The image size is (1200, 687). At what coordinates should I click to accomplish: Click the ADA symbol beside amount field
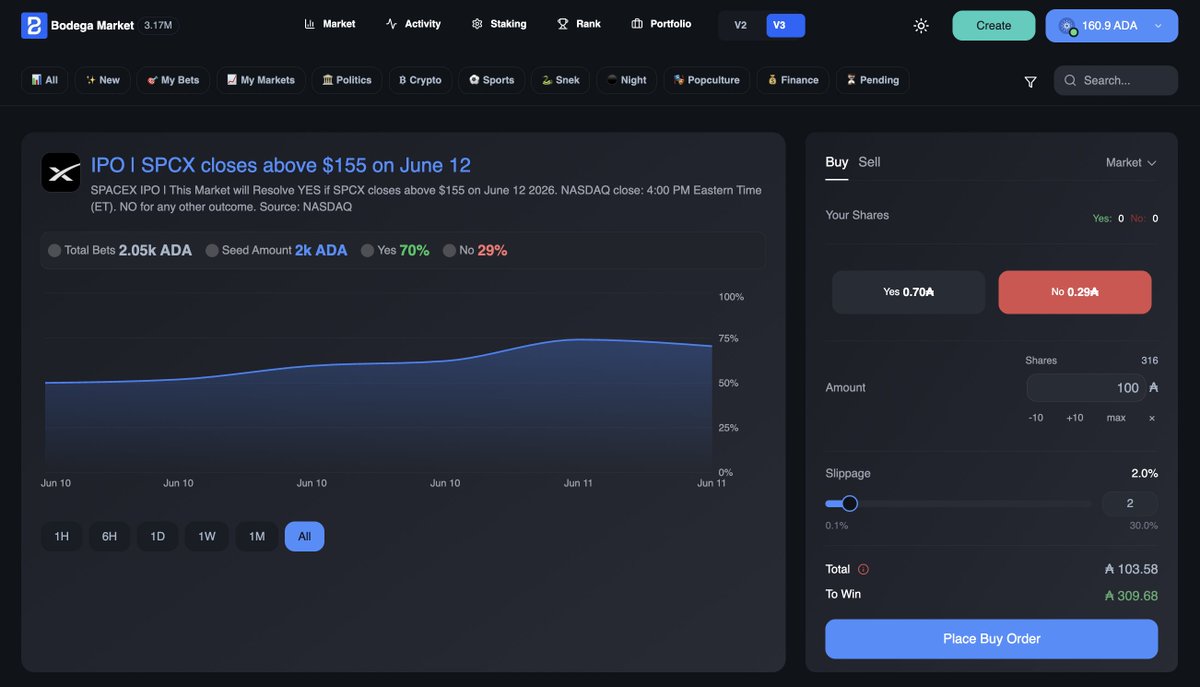click(1153, 387)
